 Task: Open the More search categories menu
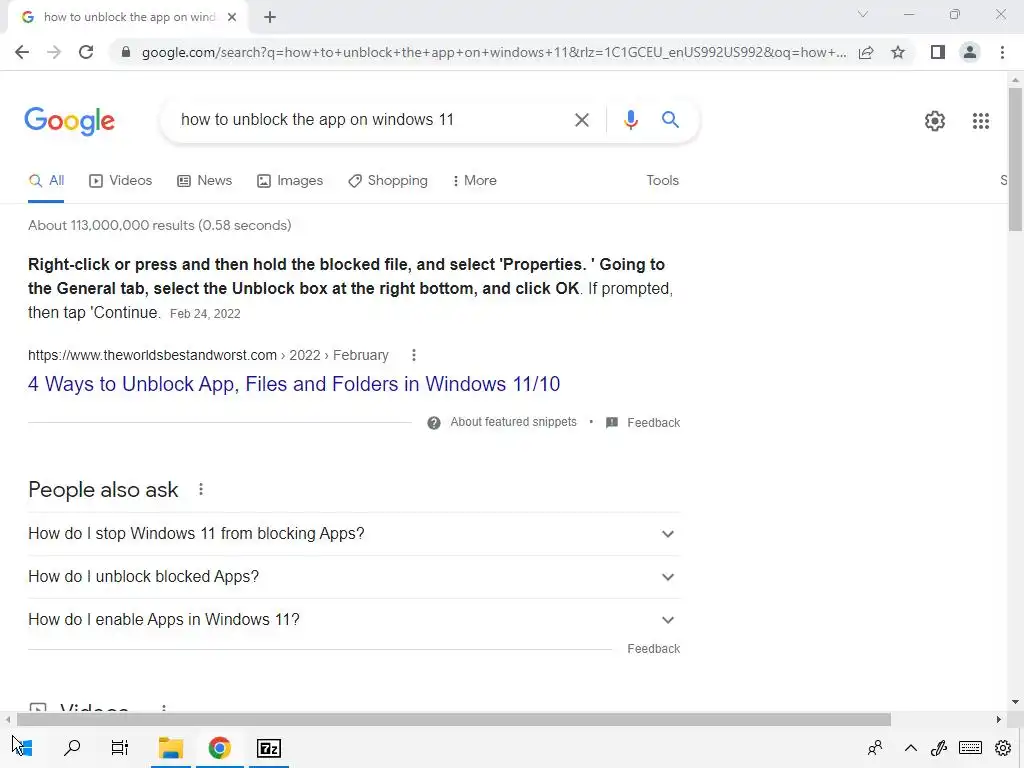474,181
